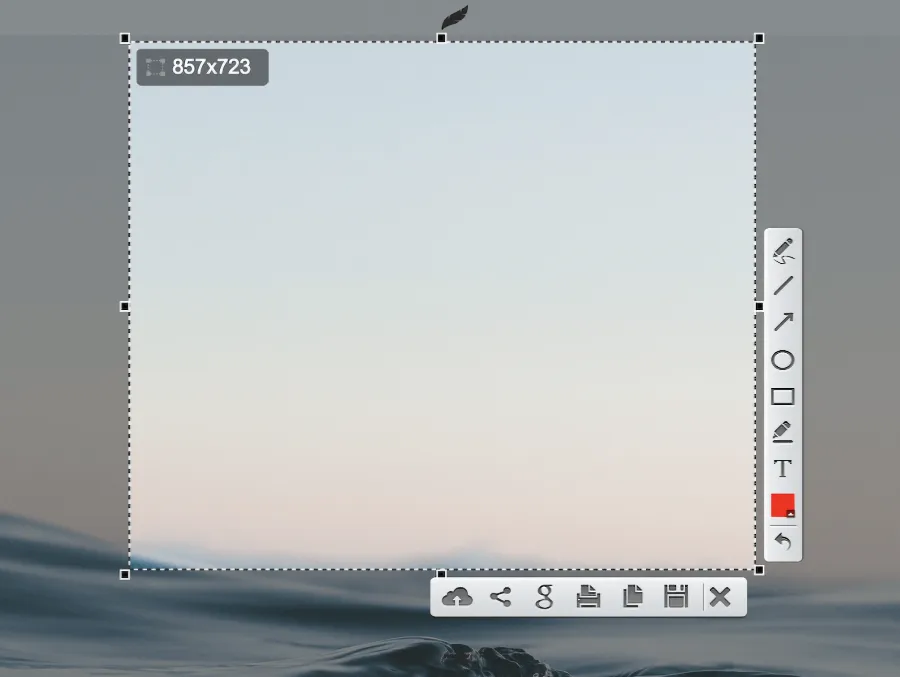
Task: Upload the screenshot to the cloud
Action: [x=457, y=597]
